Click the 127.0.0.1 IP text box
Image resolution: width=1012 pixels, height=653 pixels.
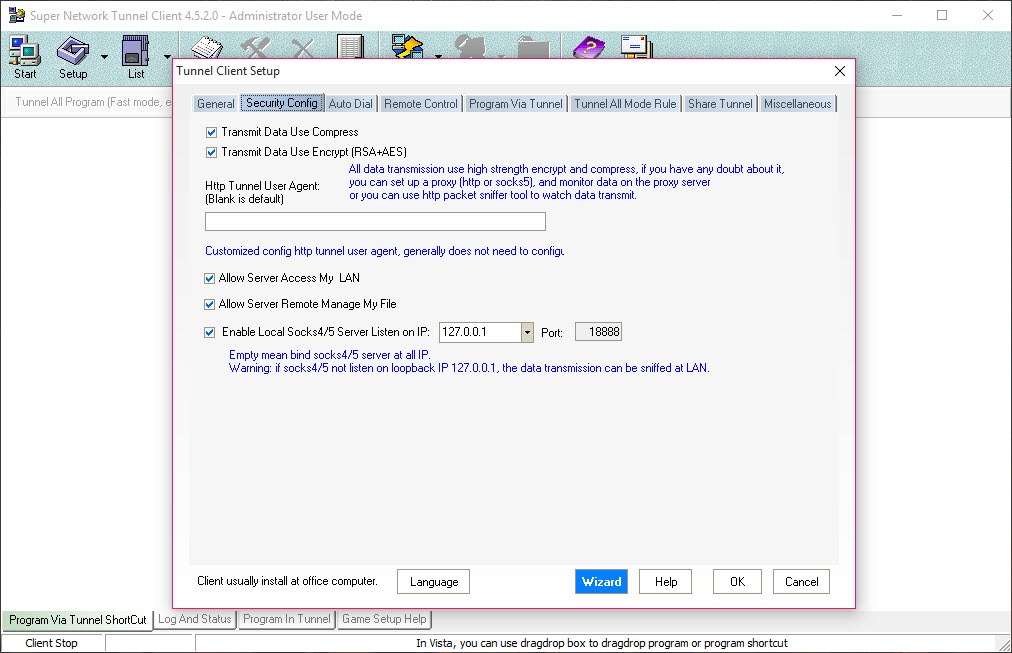(481, 332)
